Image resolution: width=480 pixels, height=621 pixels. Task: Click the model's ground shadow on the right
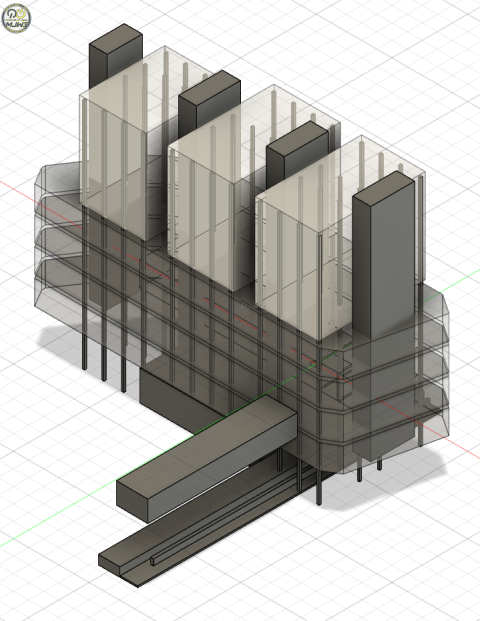pyautogui.click(x=408, y=473)
